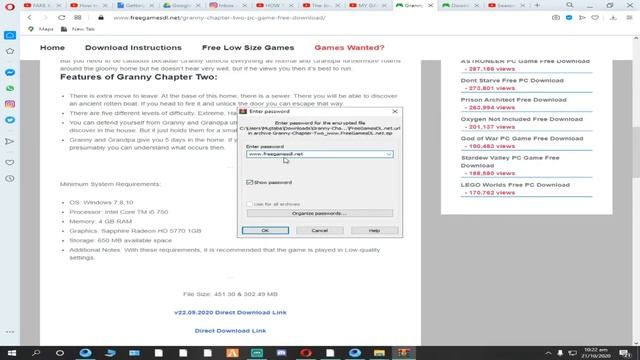Click Cancel in password dialog
The image size is (640, 360).
coord(320,231)
